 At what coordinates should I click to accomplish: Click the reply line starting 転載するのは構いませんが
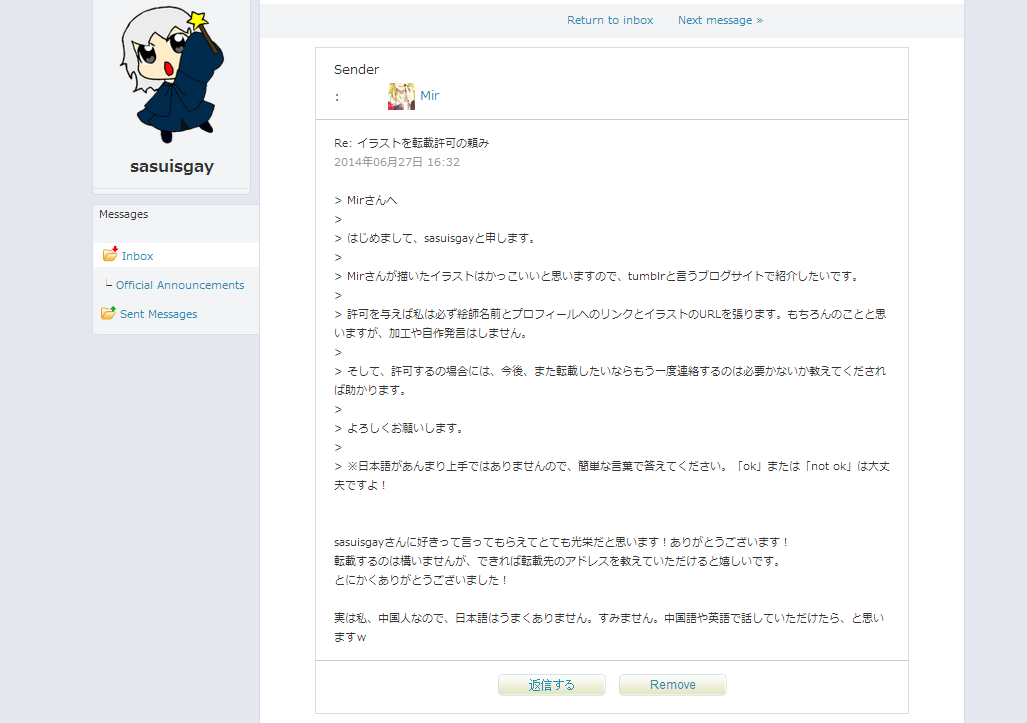pyautogui.click(x=558, y=561)
